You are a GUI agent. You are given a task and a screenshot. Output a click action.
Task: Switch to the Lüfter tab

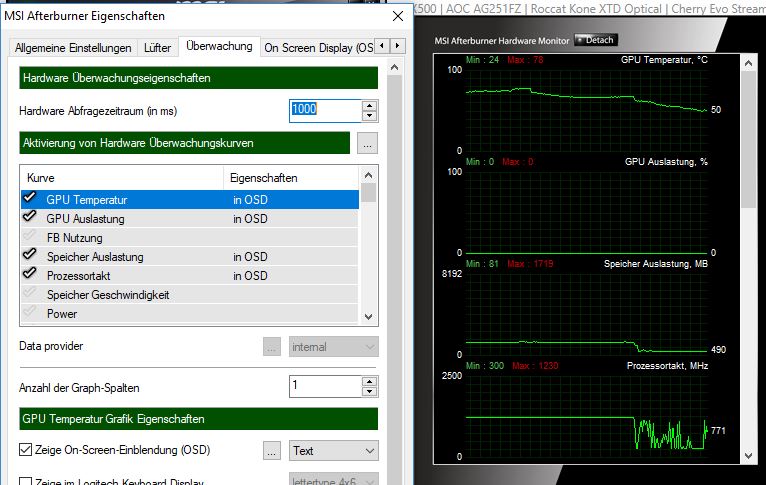click(157, 48)
